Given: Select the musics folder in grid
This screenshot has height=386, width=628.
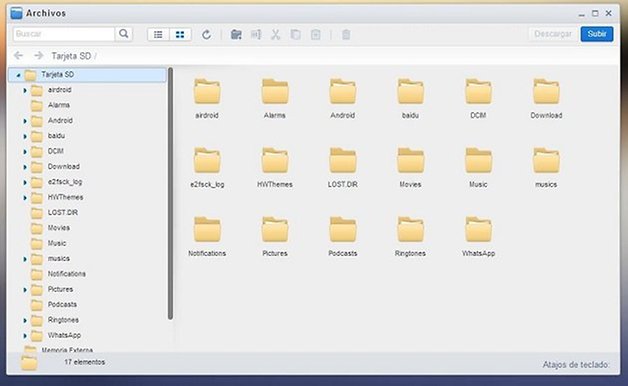Looking at the screenshot, I should point(546,167).
